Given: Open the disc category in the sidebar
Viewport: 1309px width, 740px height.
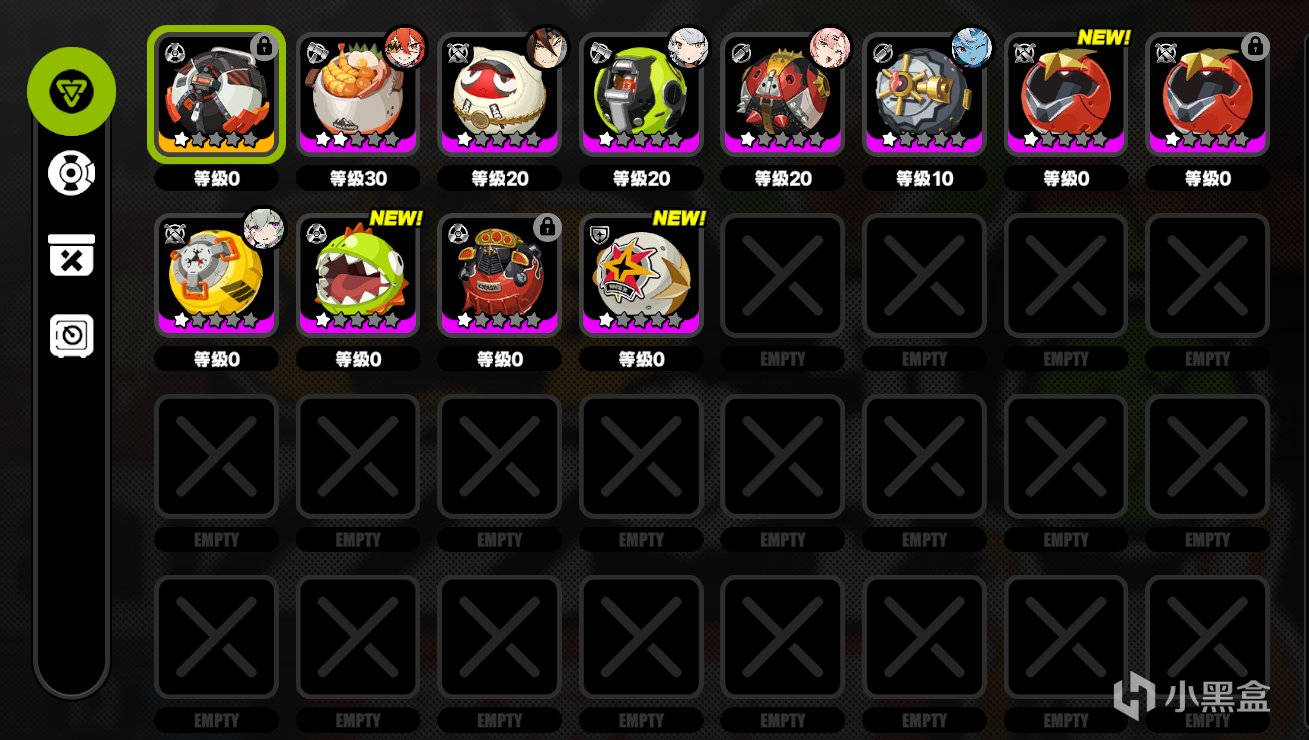Looking at the screenshot, I should (x=72, y=173).
